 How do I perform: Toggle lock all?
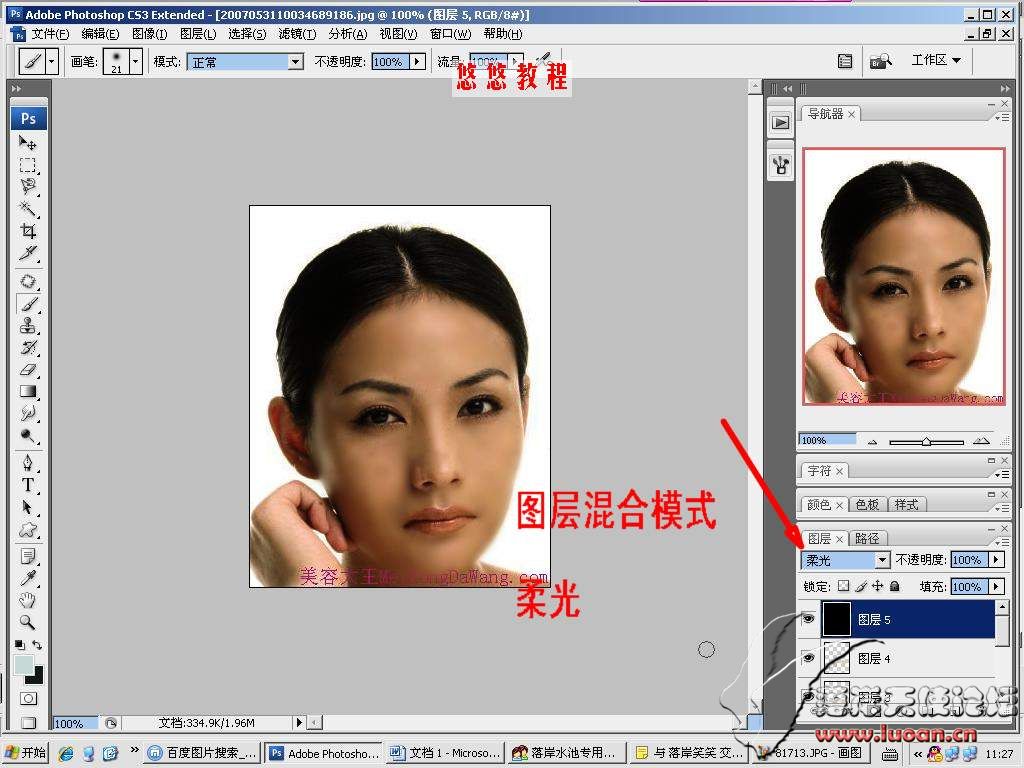[895, 586]
